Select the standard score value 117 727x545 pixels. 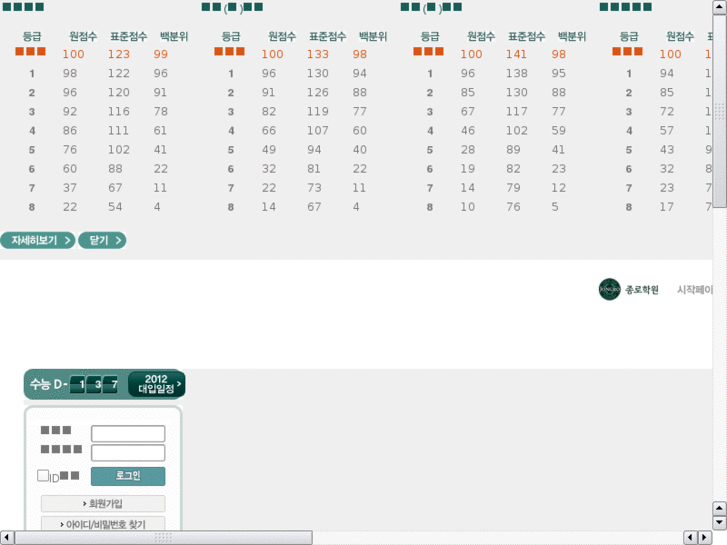tap(517, 111)
